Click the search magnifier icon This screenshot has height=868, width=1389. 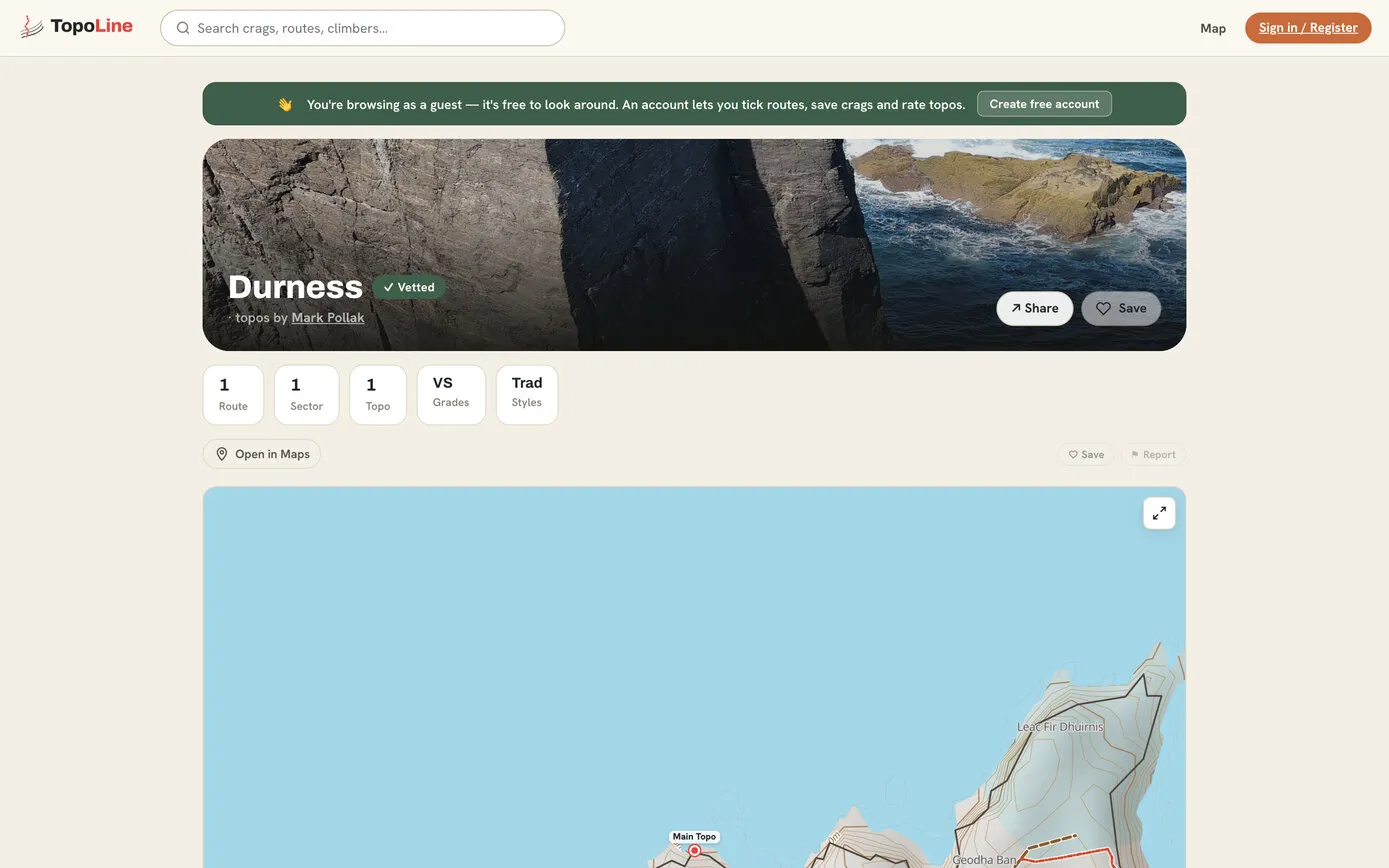[183, 28]
